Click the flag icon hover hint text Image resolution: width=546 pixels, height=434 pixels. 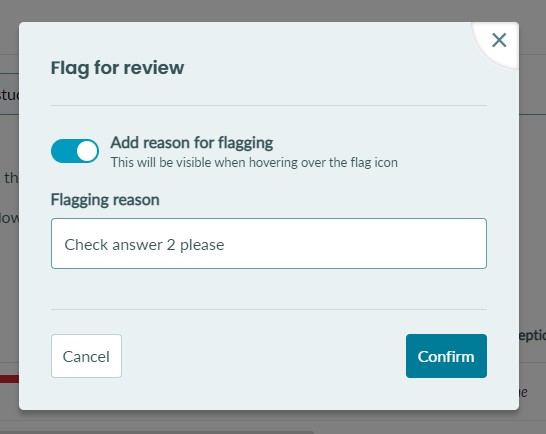click(x=254, y=163)
